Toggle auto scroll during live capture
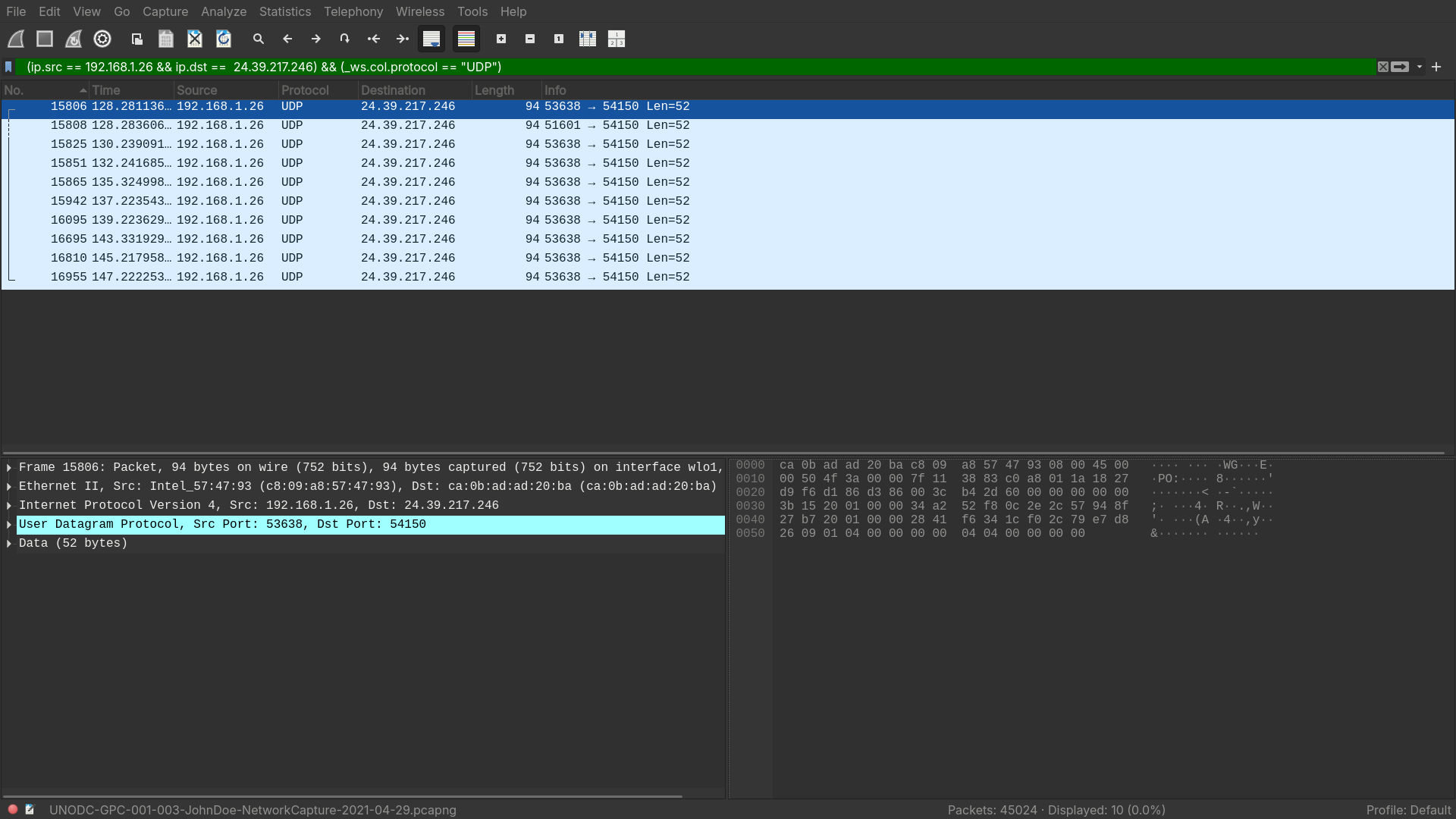Image resolution: width=1456 pixels, height=819 pixels. pyautogui.click(x=431, y=39)
